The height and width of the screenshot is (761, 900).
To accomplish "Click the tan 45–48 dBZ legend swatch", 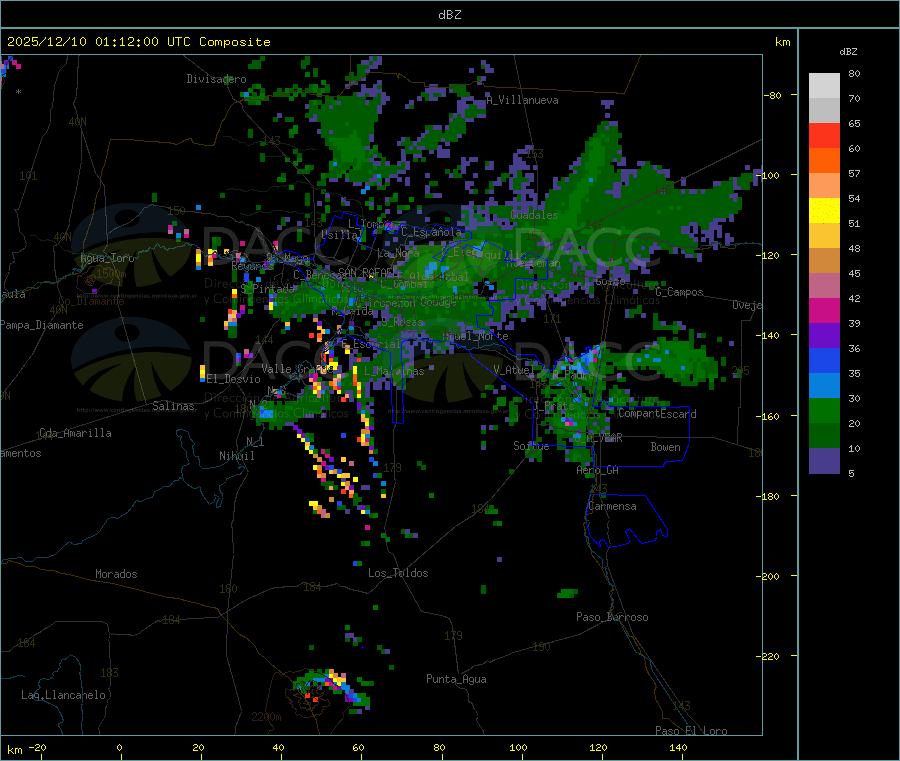I will click(824, 261).
